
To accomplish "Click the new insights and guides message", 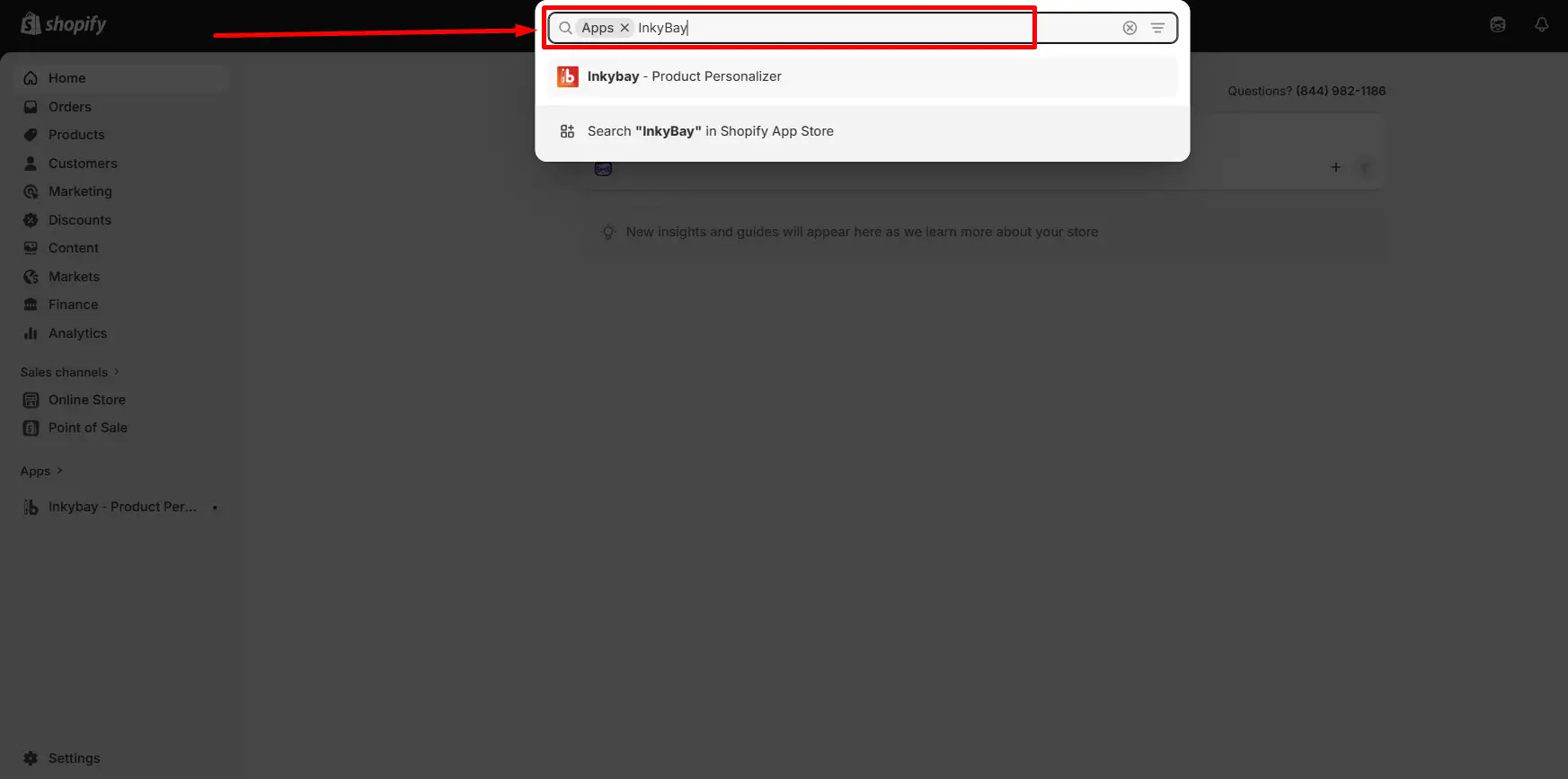I will [x=862, y=232].
